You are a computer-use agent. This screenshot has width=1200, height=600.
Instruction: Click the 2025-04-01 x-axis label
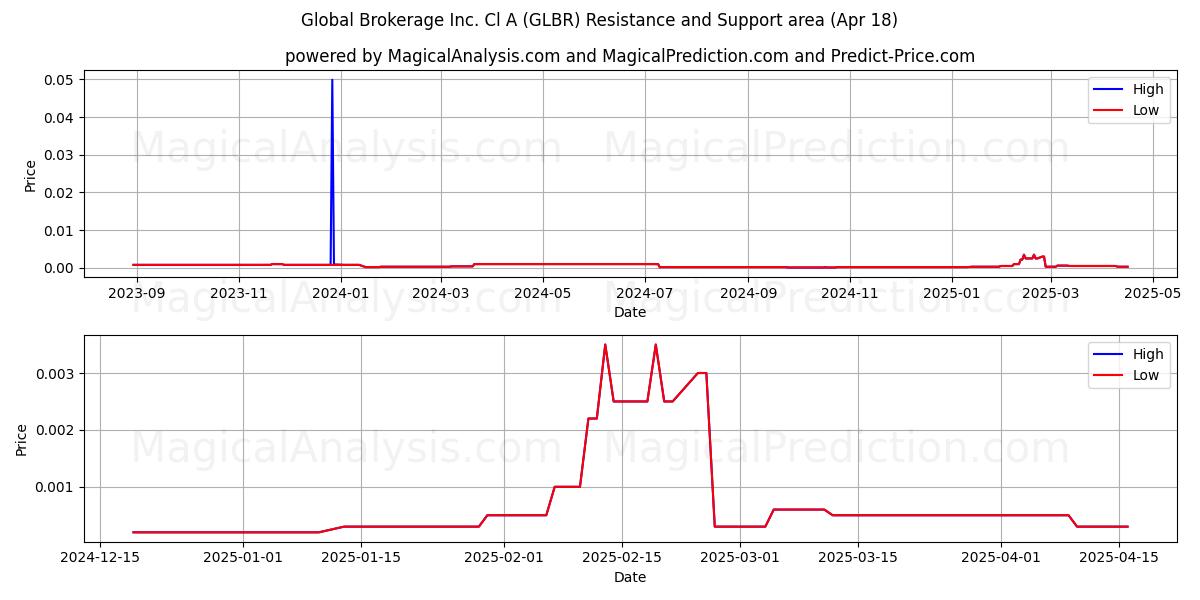pyautogui.click(x=1001, y=558)
